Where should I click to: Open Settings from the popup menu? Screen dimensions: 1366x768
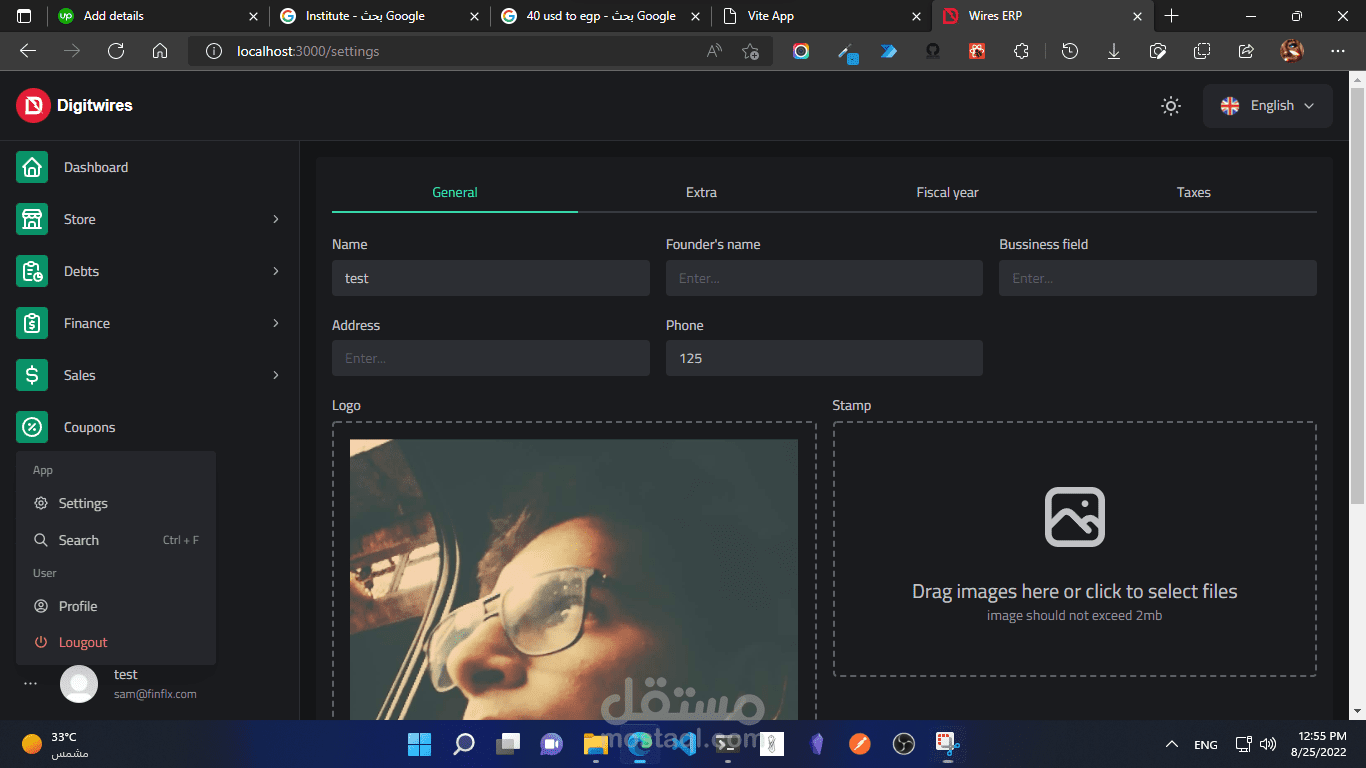(116, 503)
